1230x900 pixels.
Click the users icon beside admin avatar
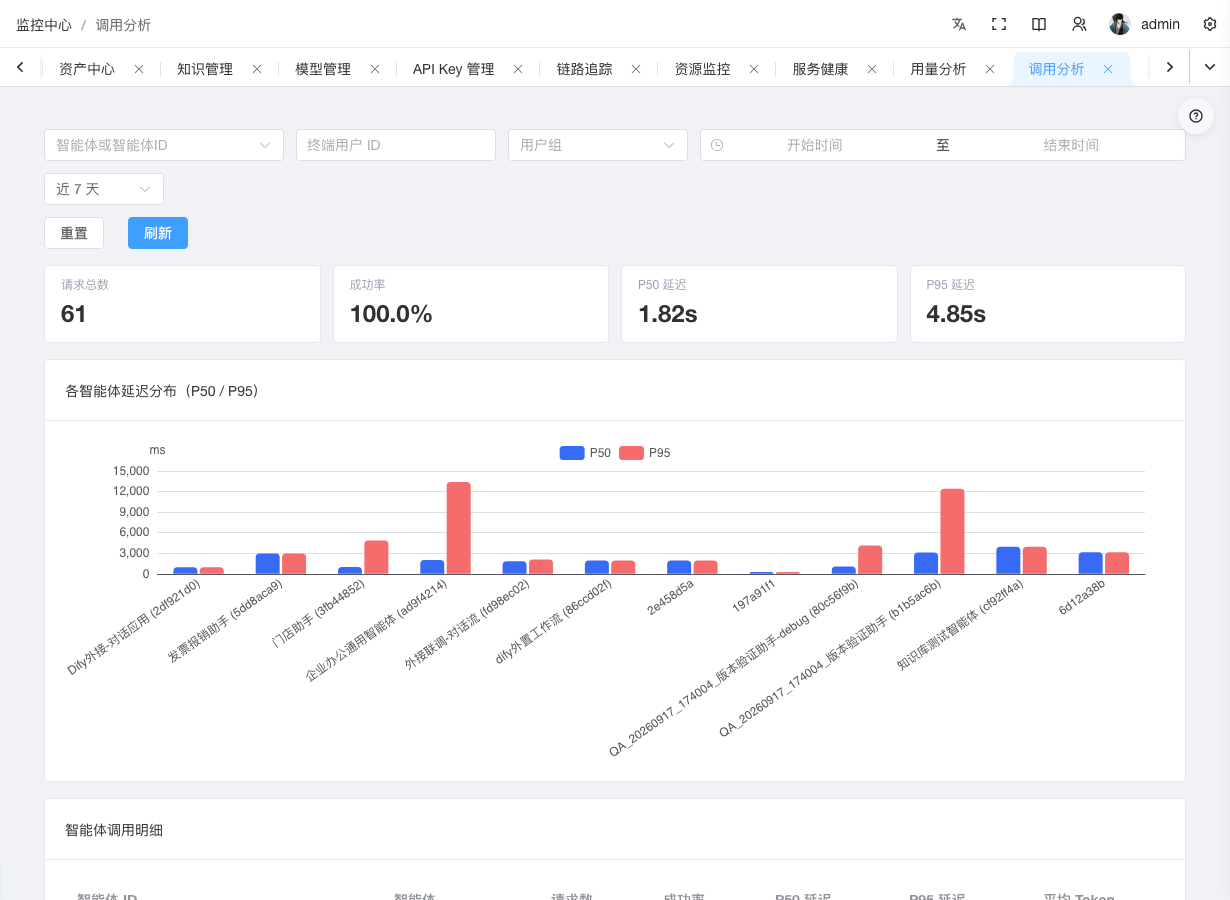(x=1079, y=24)
